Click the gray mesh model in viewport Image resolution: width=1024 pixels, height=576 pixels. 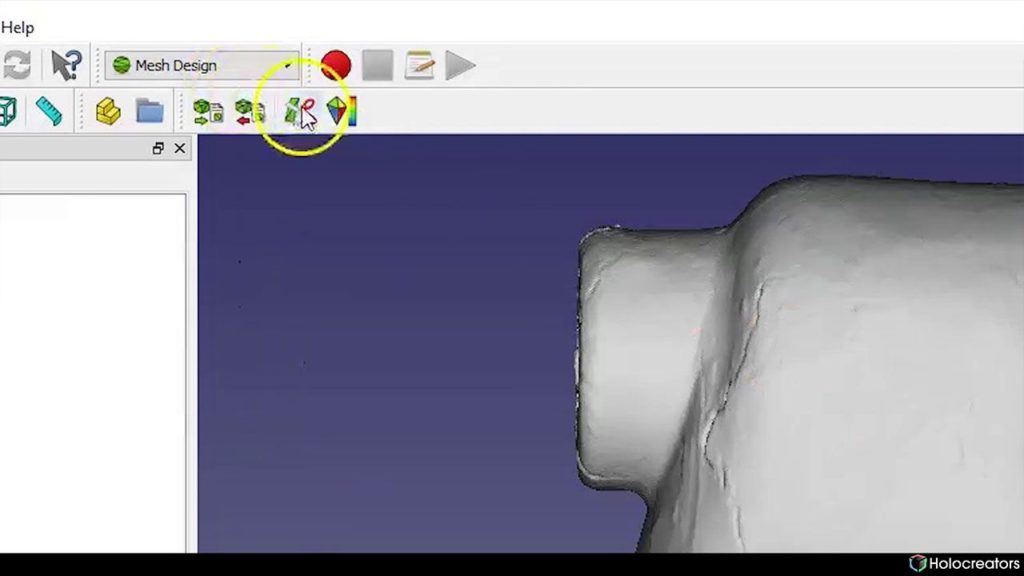[816, 366]
